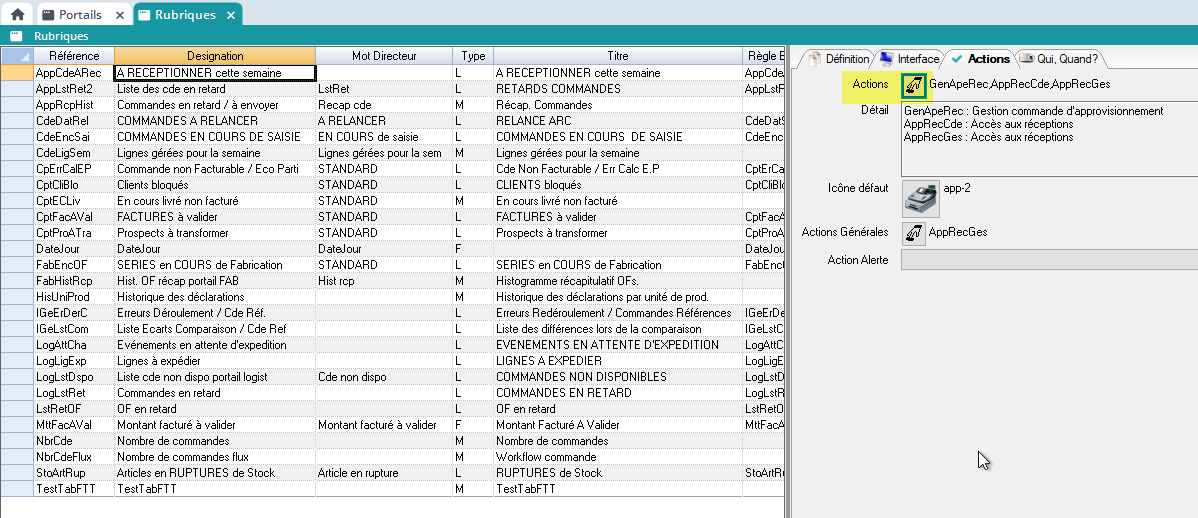Click the cash register default icon
The height and width of the screenshot is (518, 1198).
pyautogui.click(x=920, y=198)
